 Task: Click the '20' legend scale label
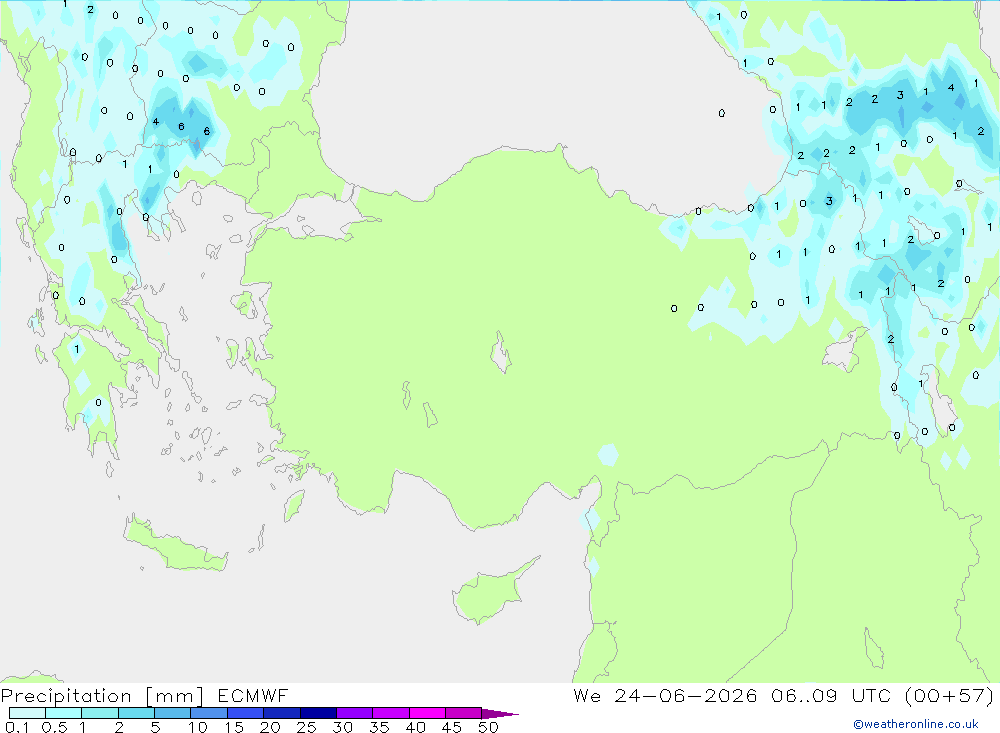click(270, 727)
